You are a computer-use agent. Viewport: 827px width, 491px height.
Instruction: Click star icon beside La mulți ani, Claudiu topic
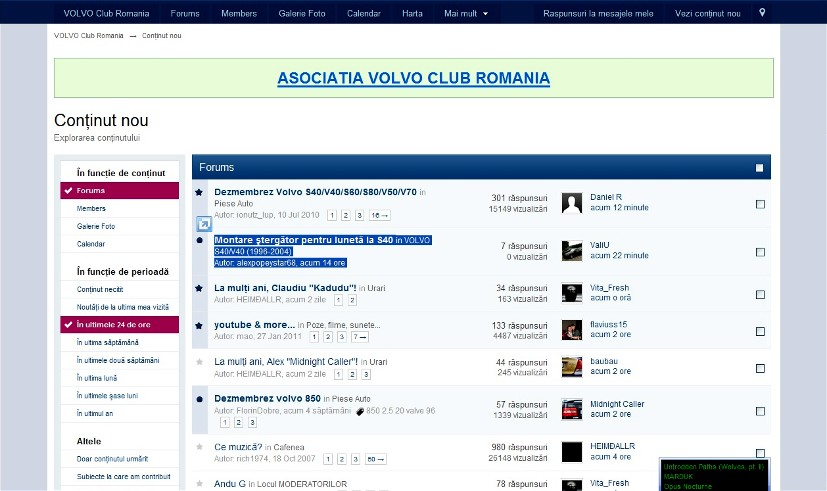point(199,288)
